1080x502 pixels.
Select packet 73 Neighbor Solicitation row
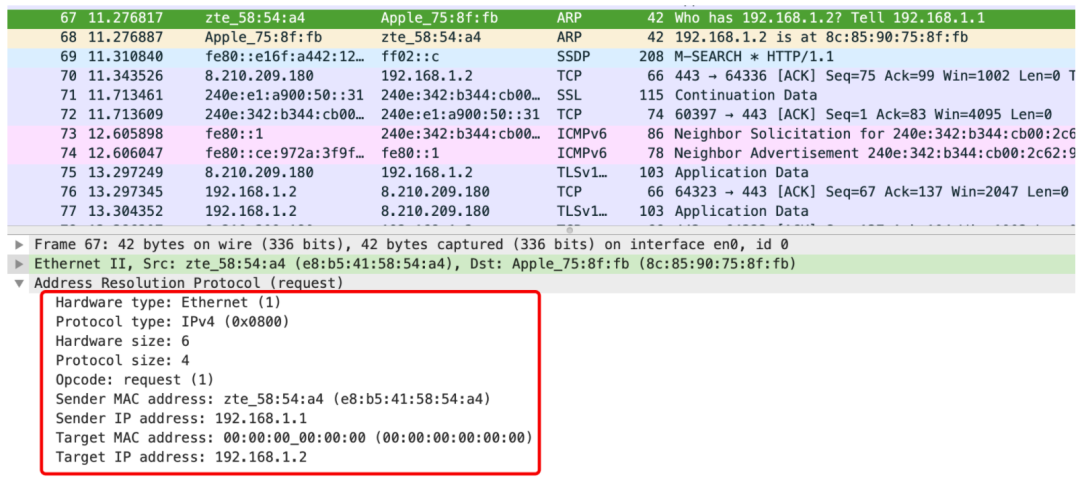(x=541, y=134)
